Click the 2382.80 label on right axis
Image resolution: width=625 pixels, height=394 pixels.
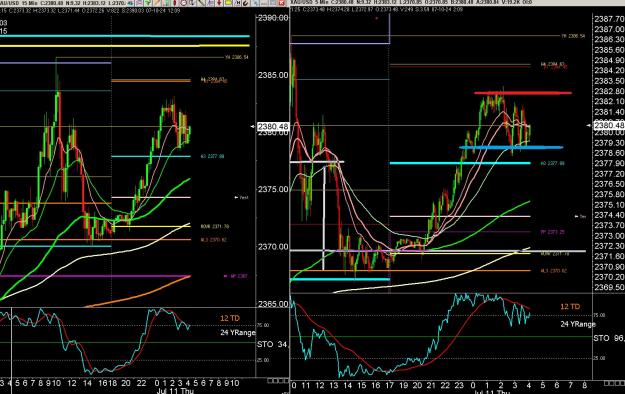pyautogui.click(x=609, y=91)
